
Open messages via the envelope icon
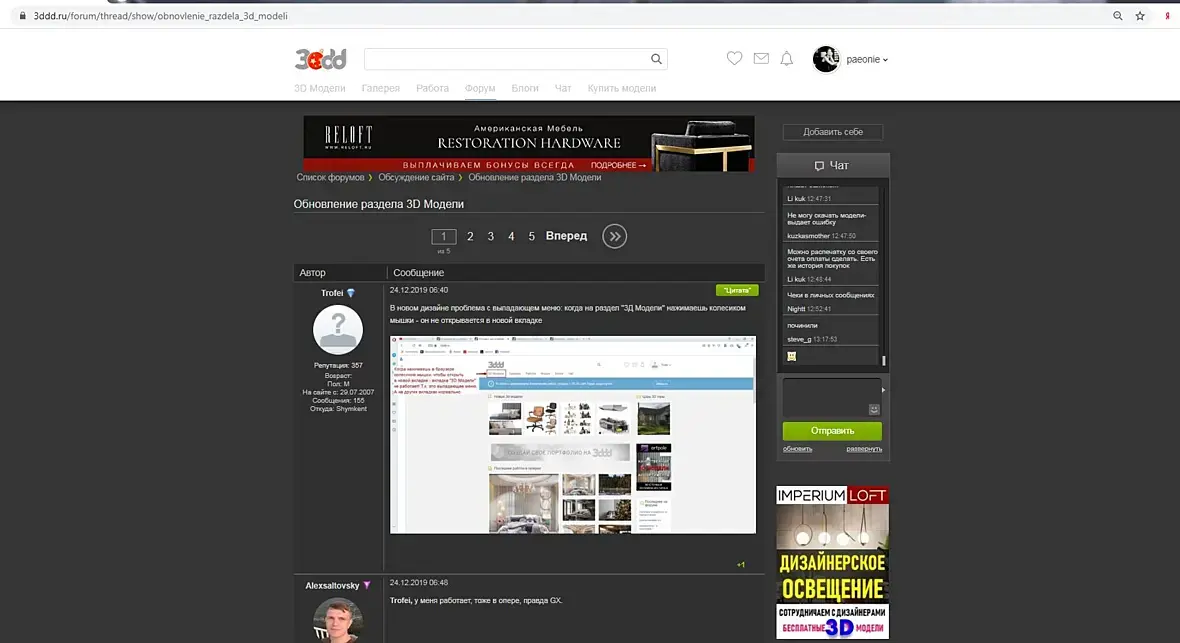click(761, 58)
